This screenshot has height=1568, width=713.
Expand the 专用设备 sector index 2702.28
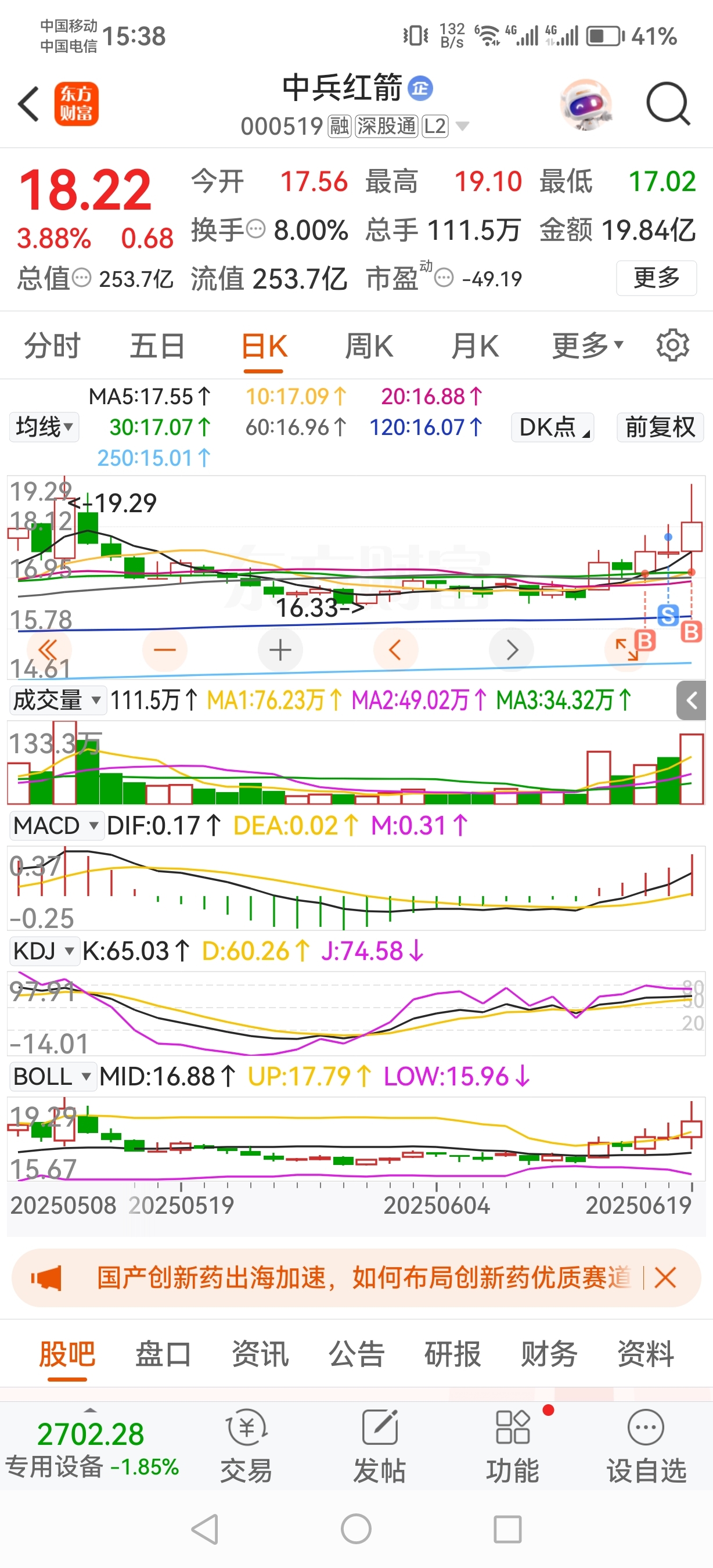(91, 1447)
